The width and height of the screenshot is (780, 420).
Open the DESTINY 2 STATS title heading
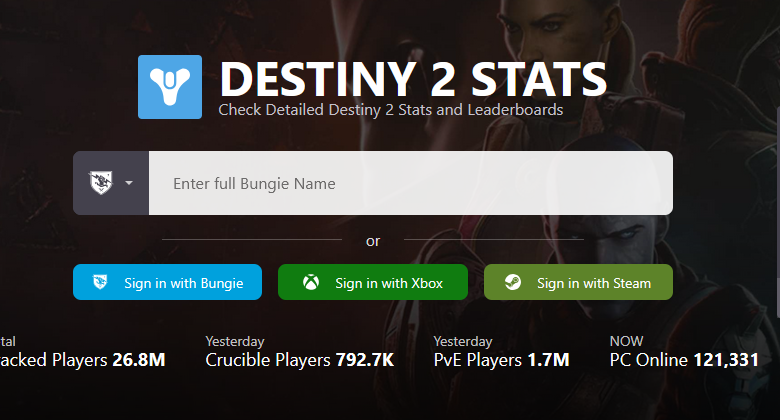413,79
